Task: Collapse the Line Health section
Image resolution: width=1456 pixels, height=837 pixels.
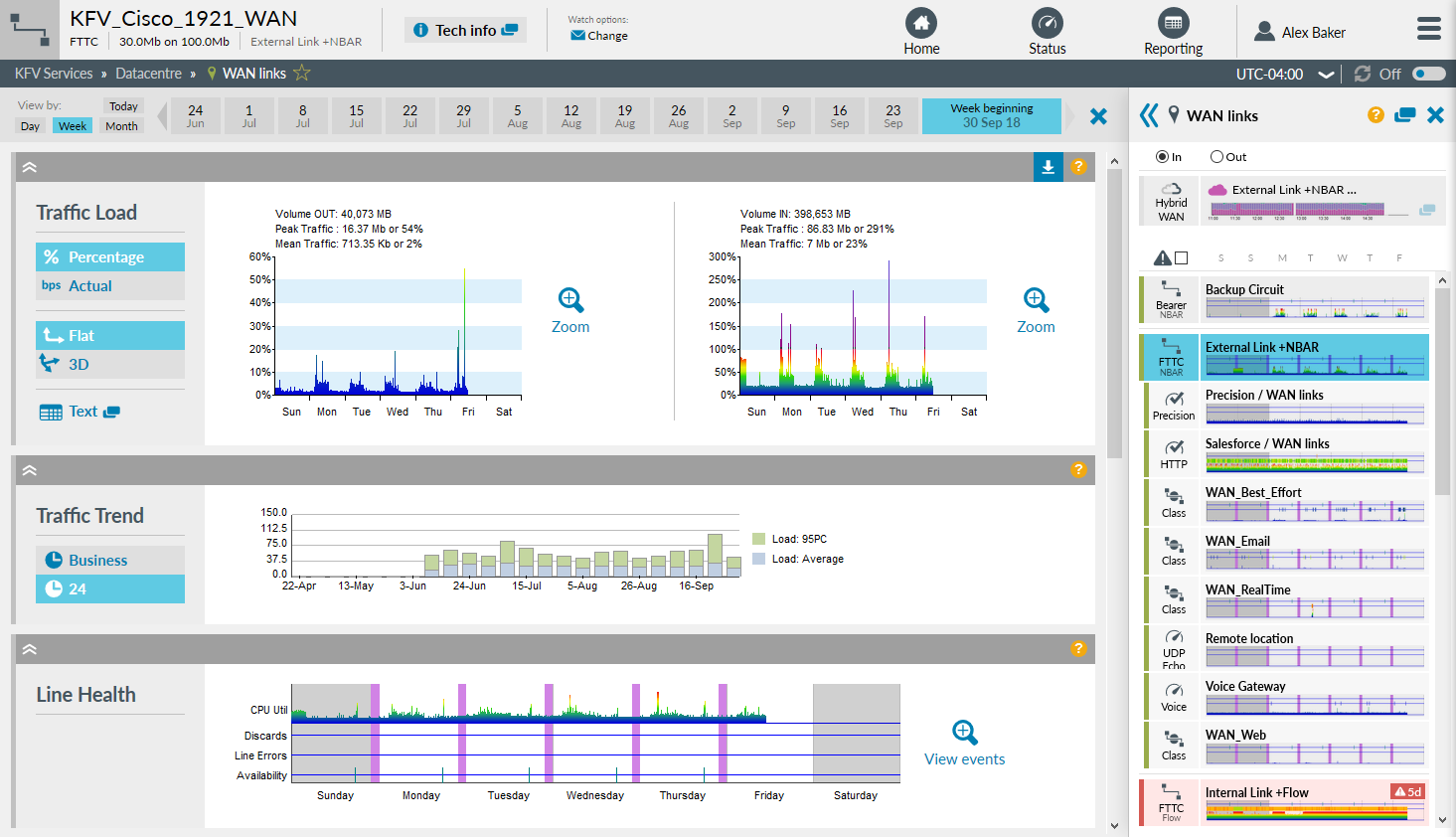Action: tap(30, 649)
